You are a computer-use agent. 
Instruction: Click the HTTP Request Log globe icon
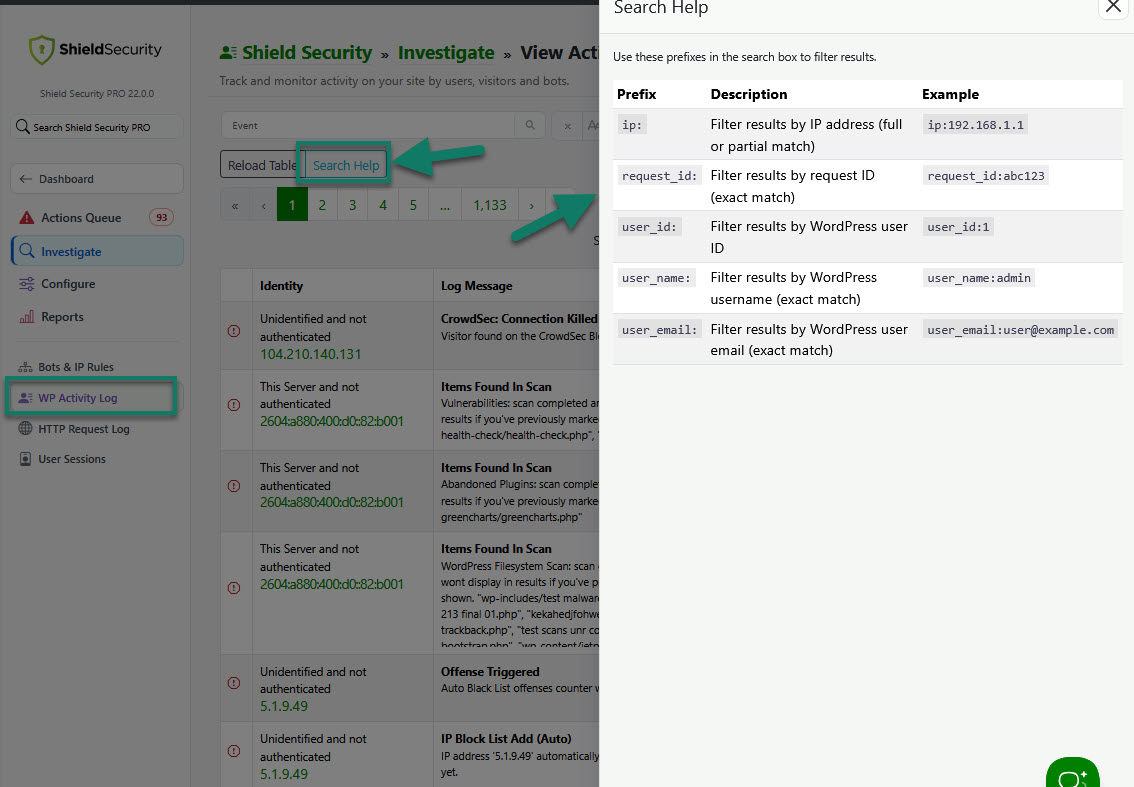click(25, 428)
